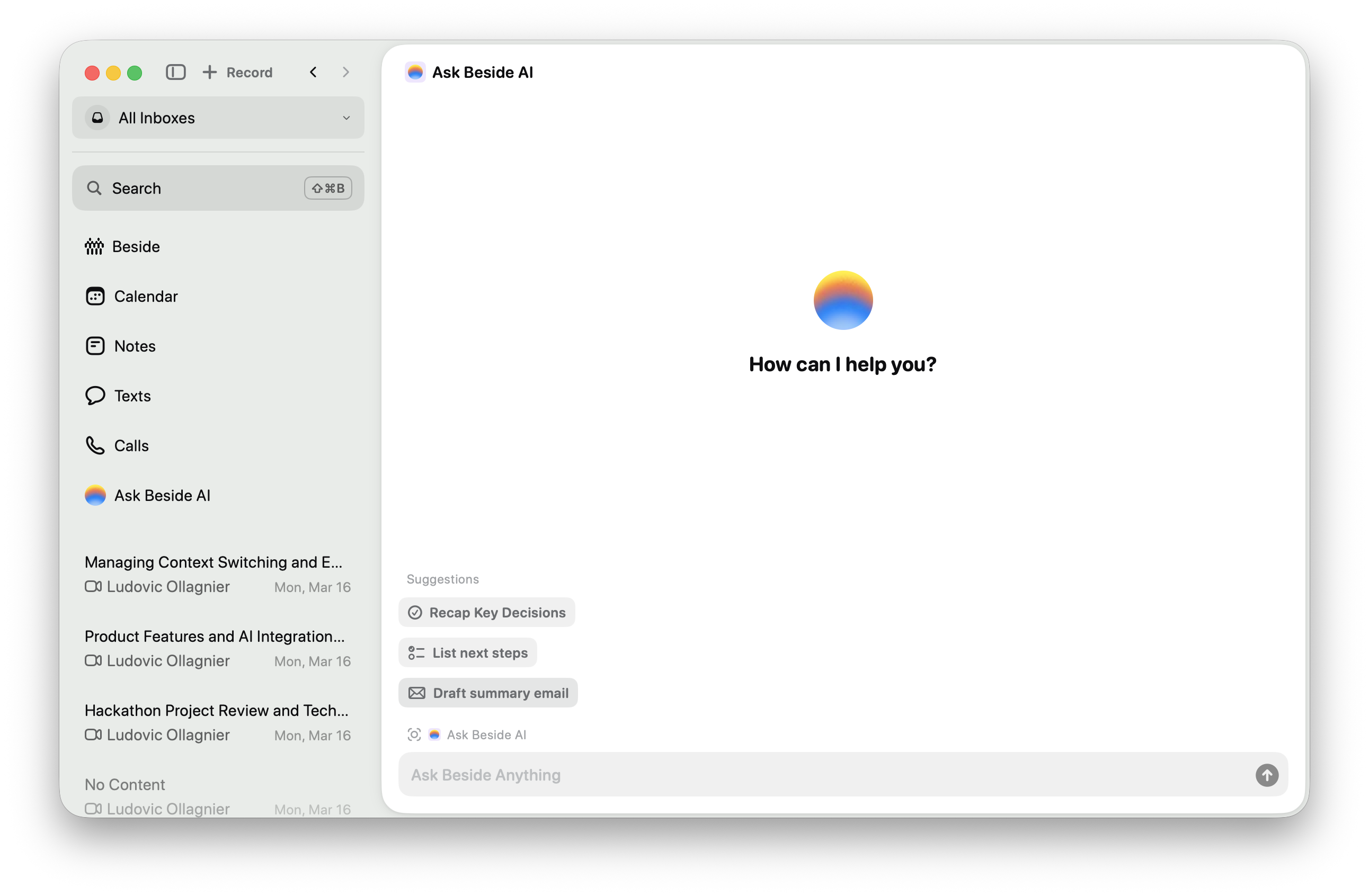Click the plus Record button

pyautogui.click(x=237, y=72)
